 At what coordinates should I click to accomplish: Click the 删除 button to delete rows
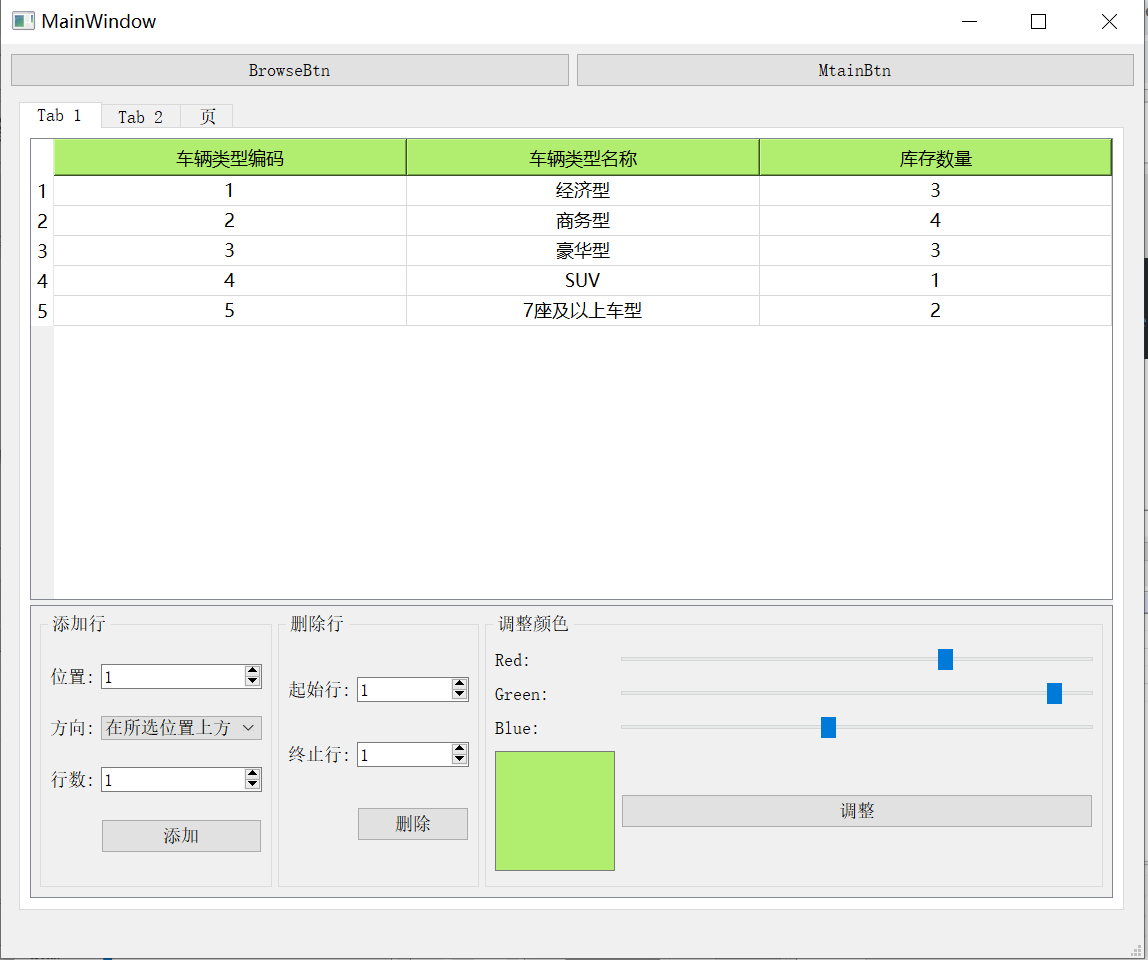point(412,823)
